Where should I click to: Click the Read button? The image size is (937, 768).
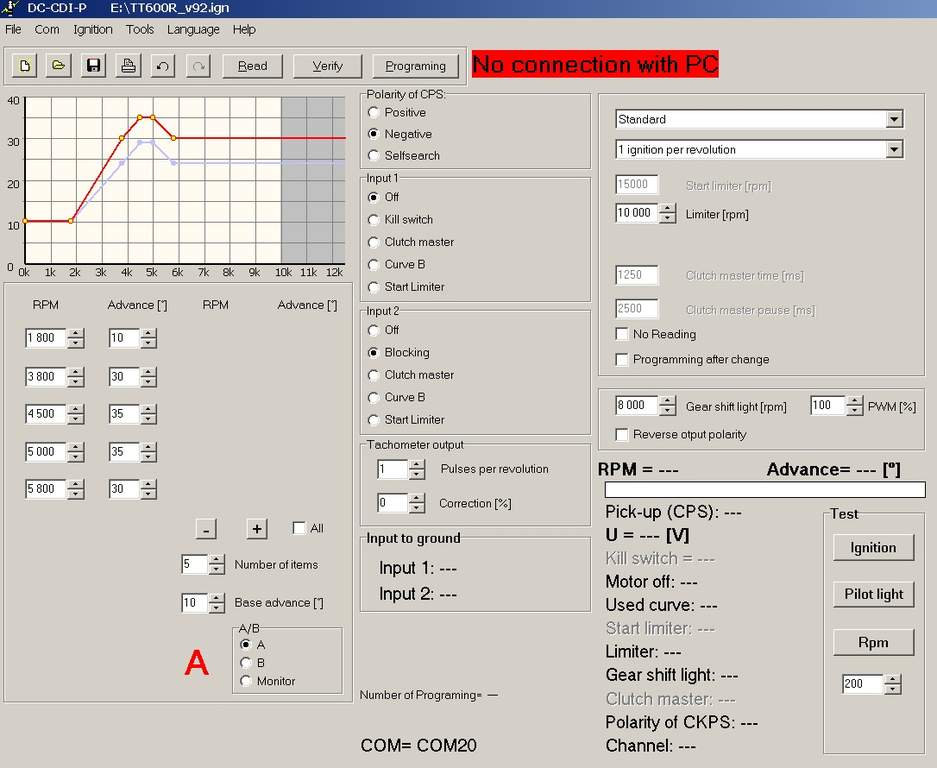click(x=252, y=66)
